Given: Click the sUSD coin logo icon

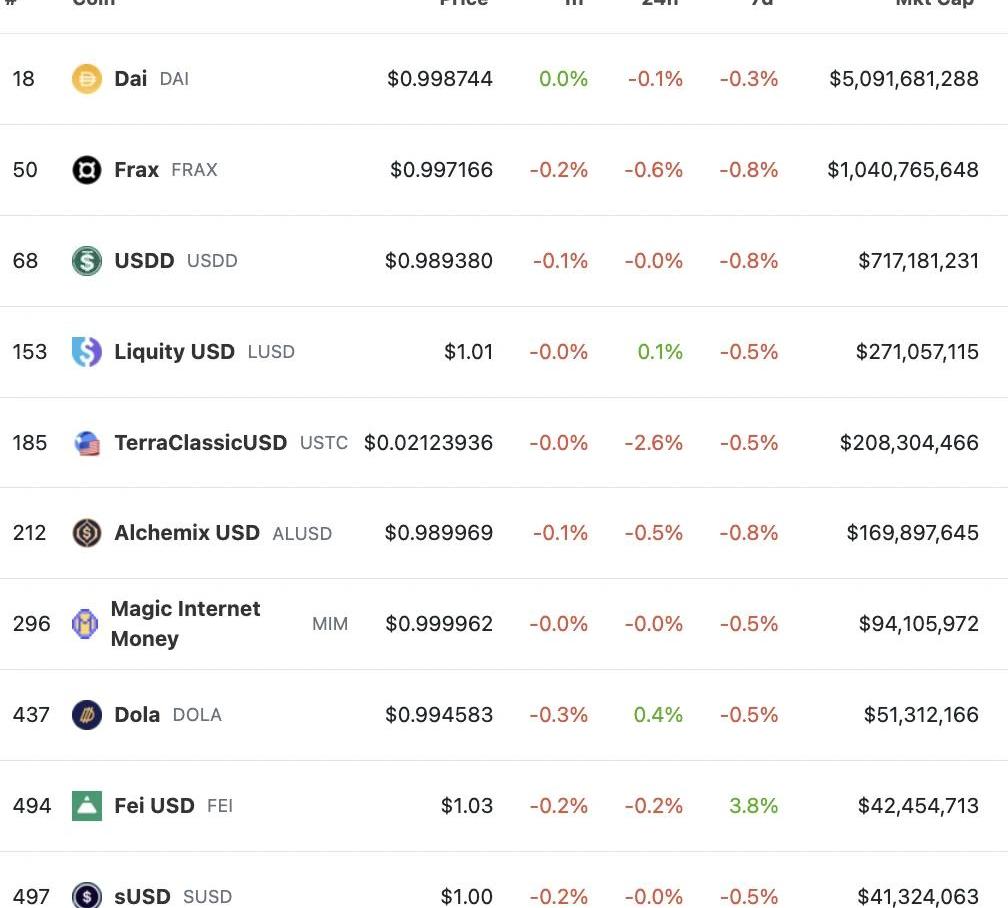Looking at the screenshot, I should click(x=87, y=895).
